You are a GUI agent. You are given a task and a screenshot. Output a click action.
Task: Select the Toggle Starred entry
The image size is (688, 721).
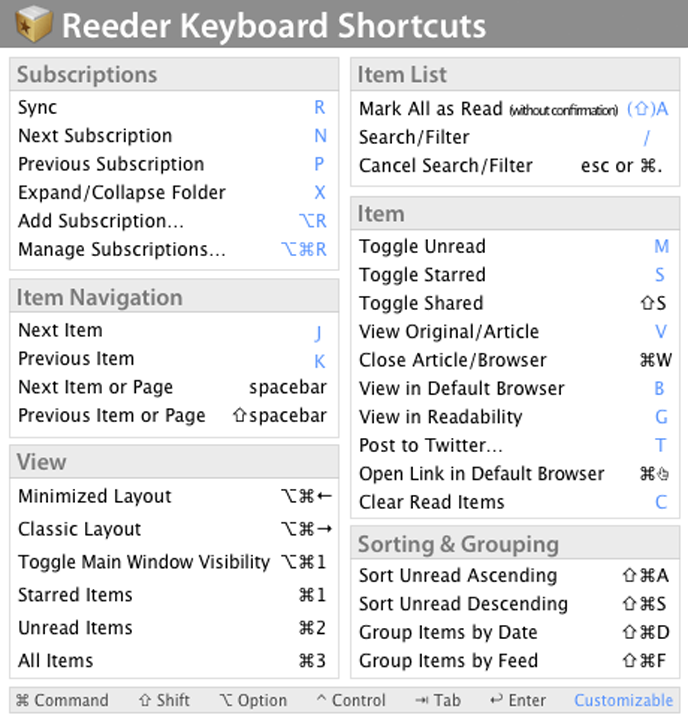(422, 275)
